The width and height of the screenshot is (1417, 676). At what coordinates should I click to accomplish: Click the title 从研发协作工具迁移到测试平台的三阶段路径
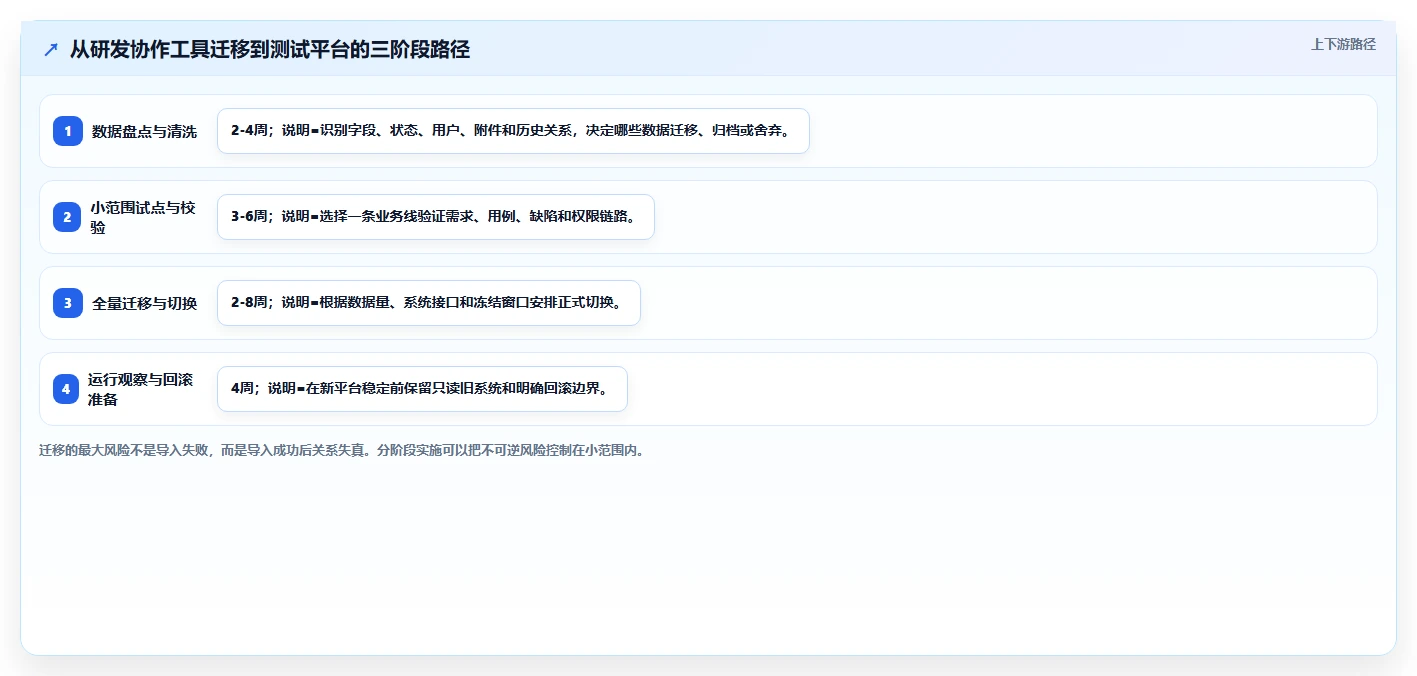270,49
